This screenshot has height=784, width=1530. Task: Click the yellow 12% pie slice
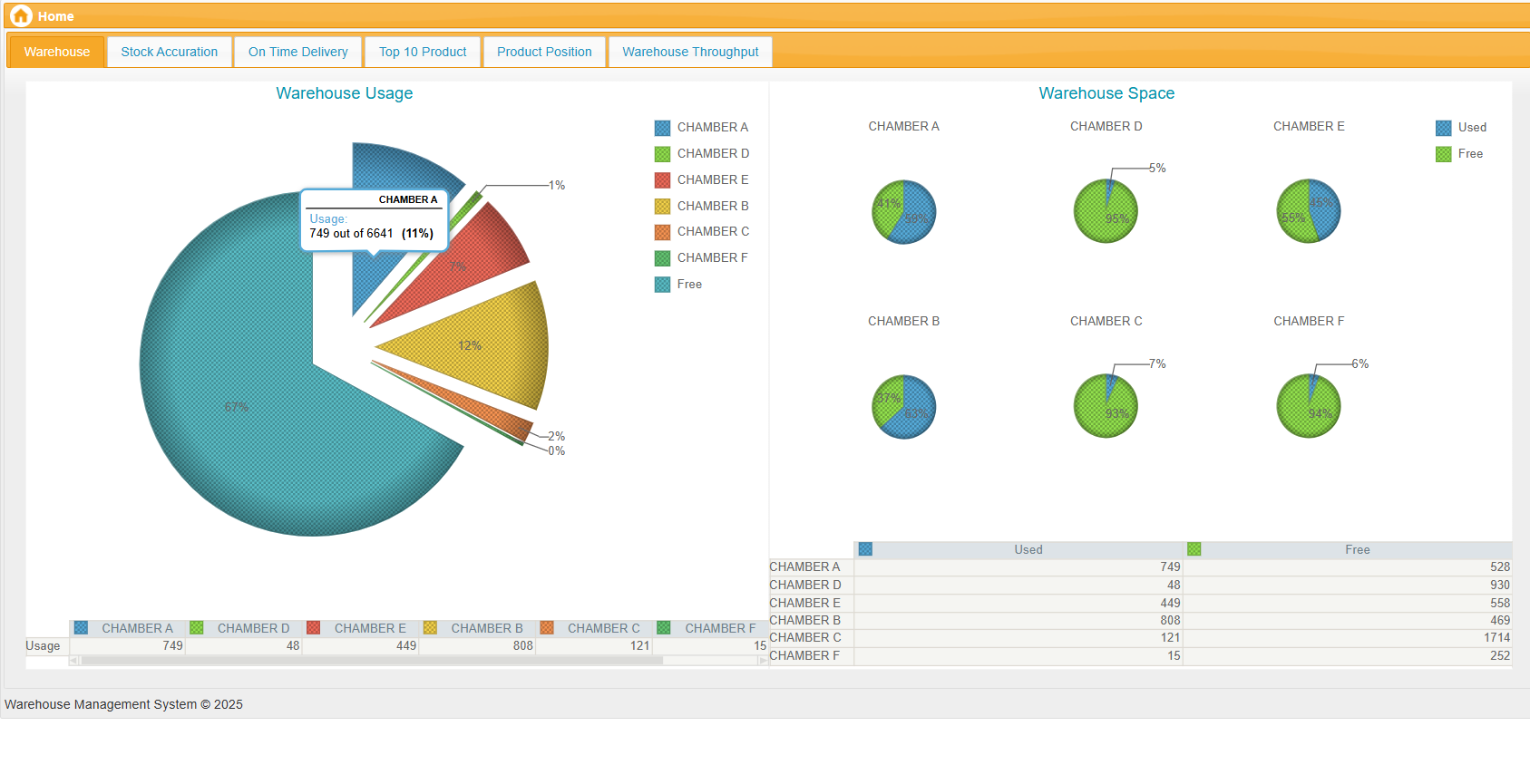[481, 346]
